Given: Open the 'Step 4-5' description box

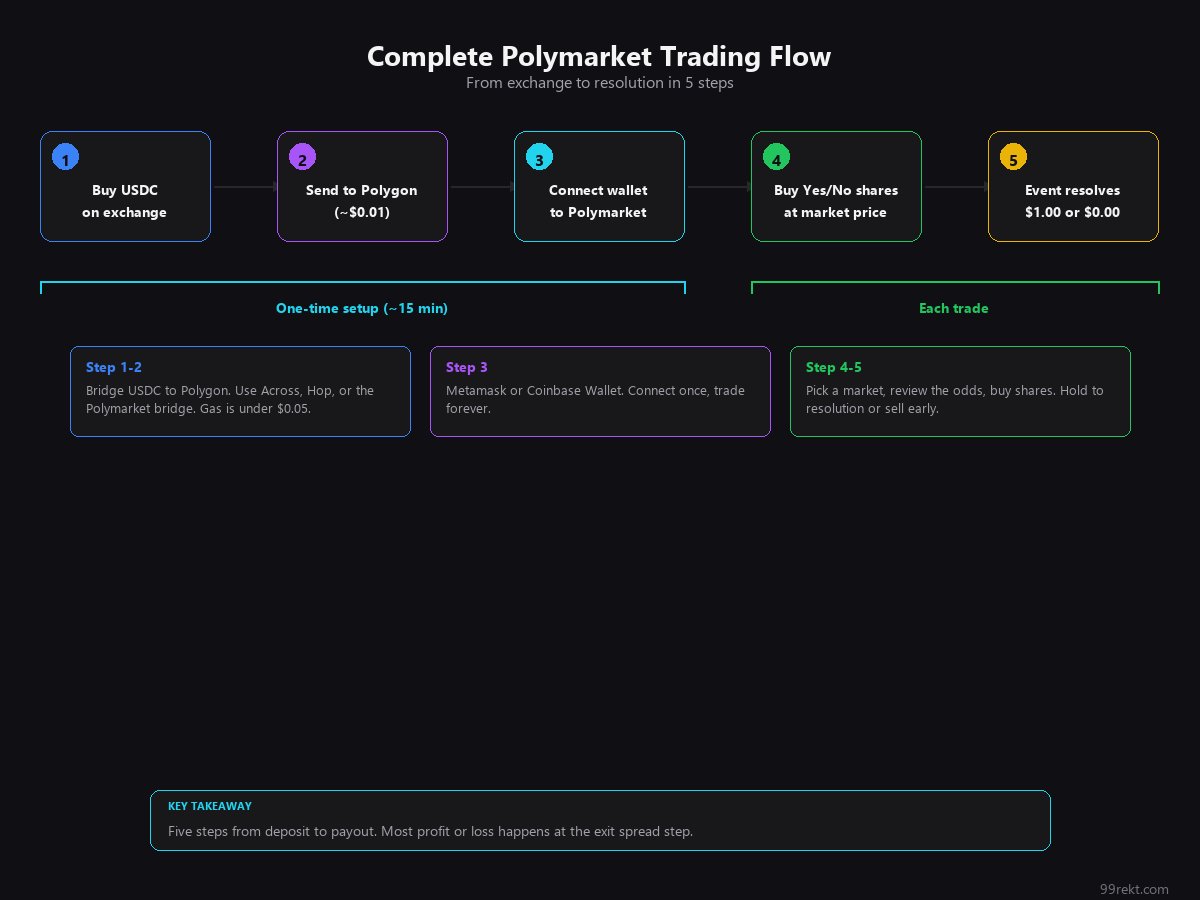Looking at the screenshot, I should tap(960, 391).
